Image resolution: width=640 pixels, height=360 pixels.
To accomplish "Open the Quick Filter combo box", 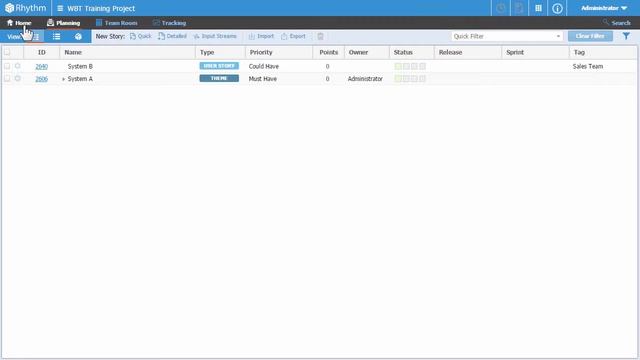I will 507,36.
